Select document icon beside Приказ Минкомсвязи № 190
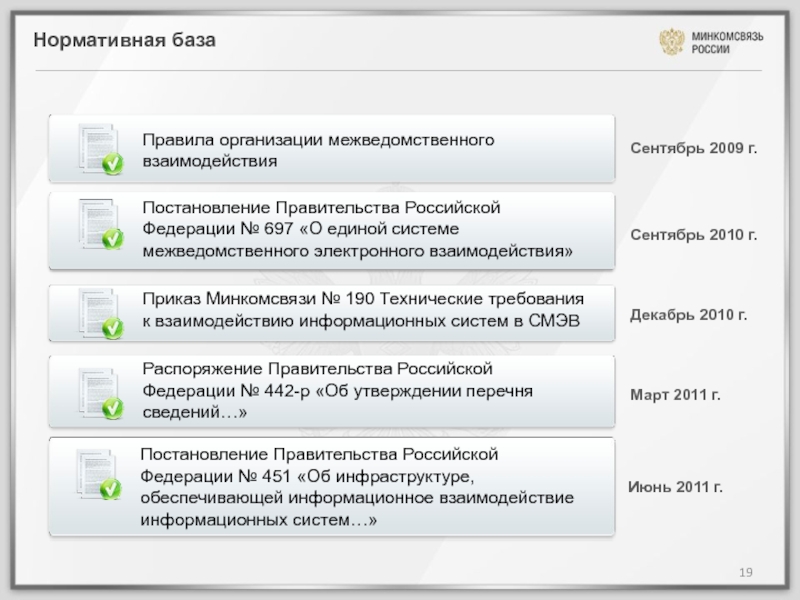Image resolution: width=800 pixels, height=600 pixels. (98, 312)
